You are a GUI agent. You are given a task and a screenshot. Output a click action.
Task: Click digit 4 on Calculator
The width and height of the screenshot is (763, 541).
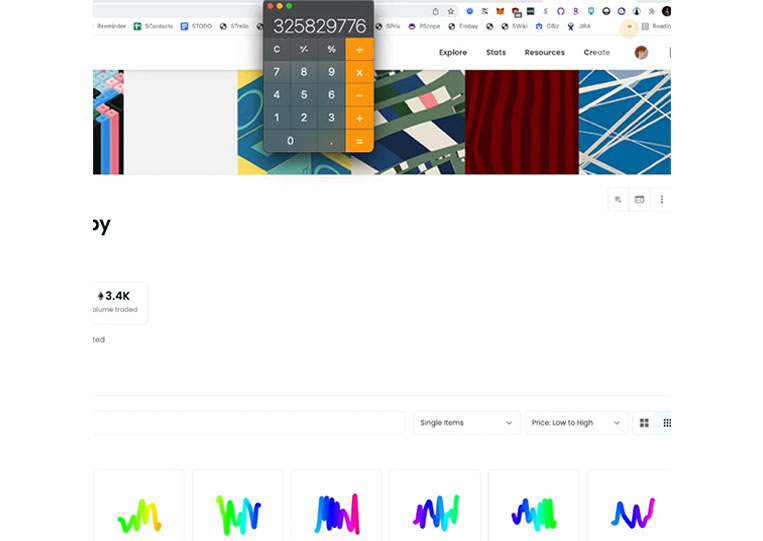click(276, 95)
